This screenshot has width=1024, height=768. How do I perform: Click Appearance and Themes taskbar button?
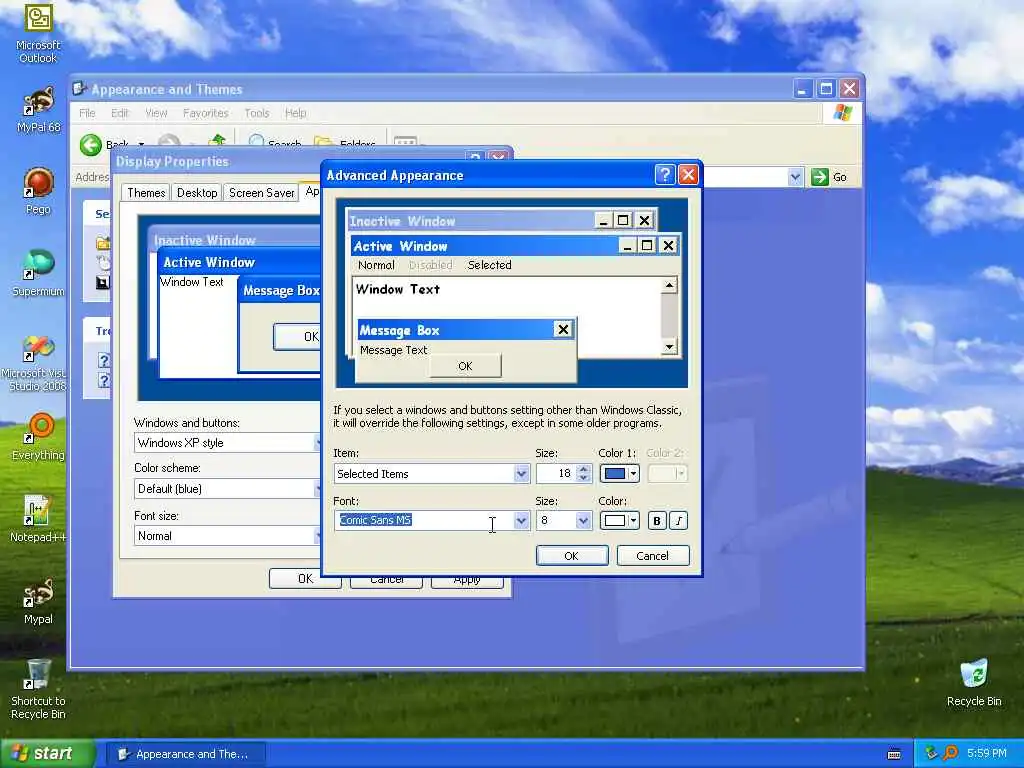point(185,754)
